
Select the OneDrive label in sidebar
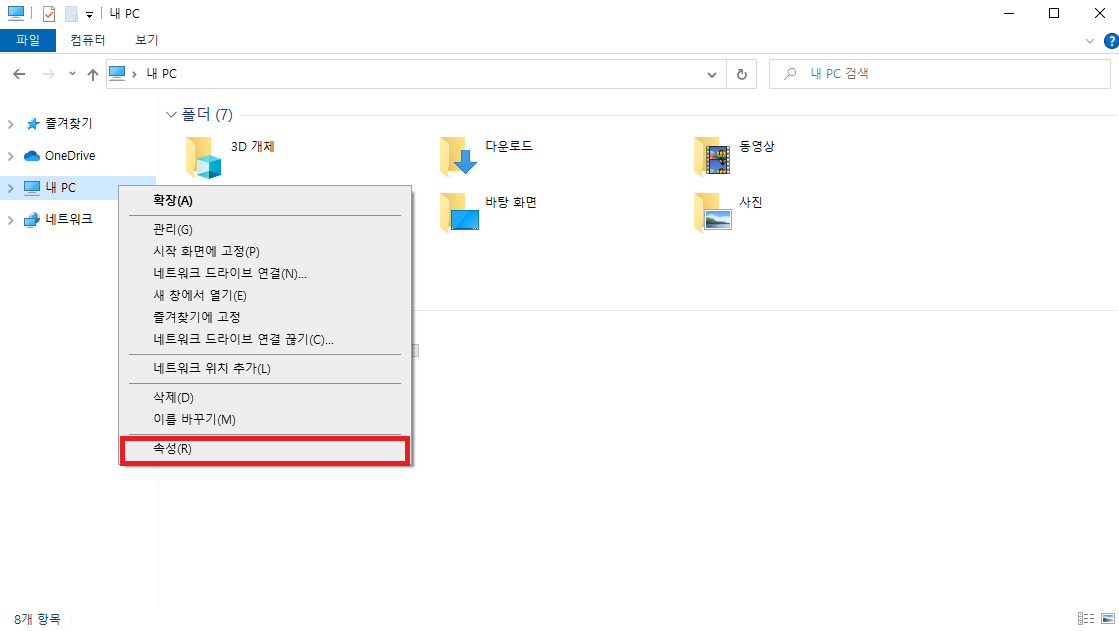pyautogui.click(x=70, y=156)
